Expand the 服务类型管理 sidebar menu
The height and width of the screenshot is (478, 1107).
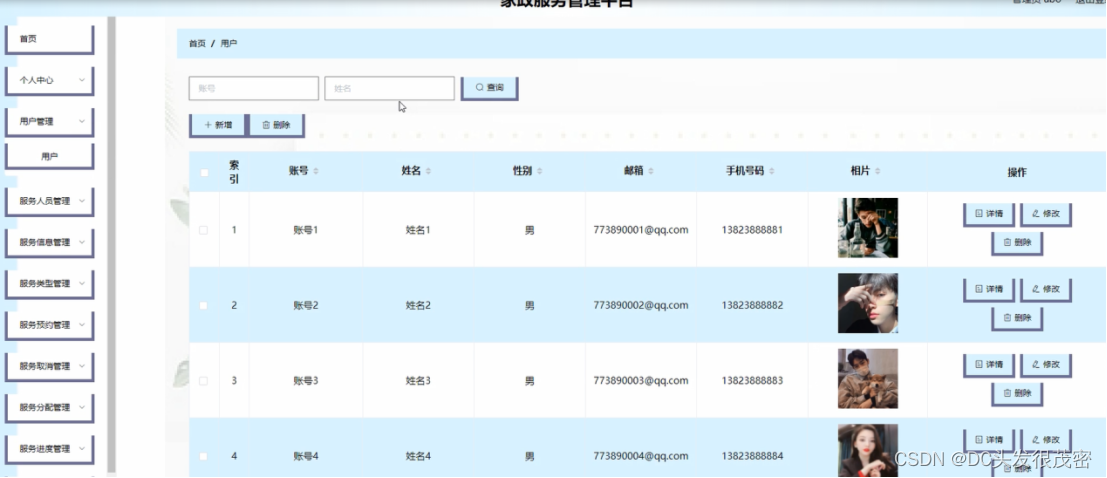[x=49, y=284]
